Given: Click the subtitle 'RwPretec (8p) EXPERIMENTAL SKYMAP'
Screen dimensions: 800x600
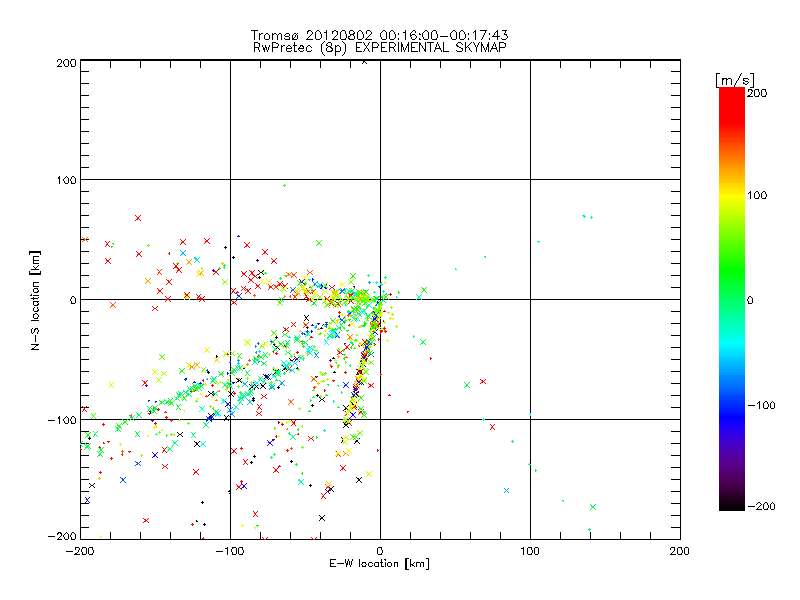Looking at the screenshot, I should 380,48.
